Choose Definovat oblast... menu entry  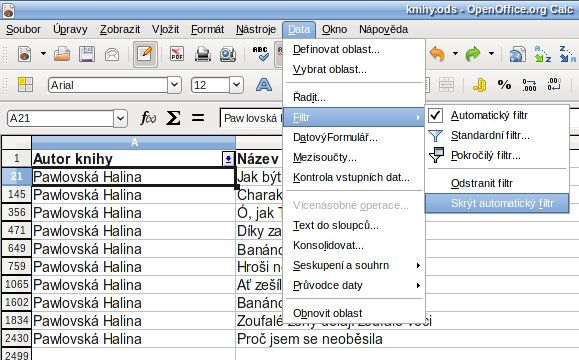(354, 49)
